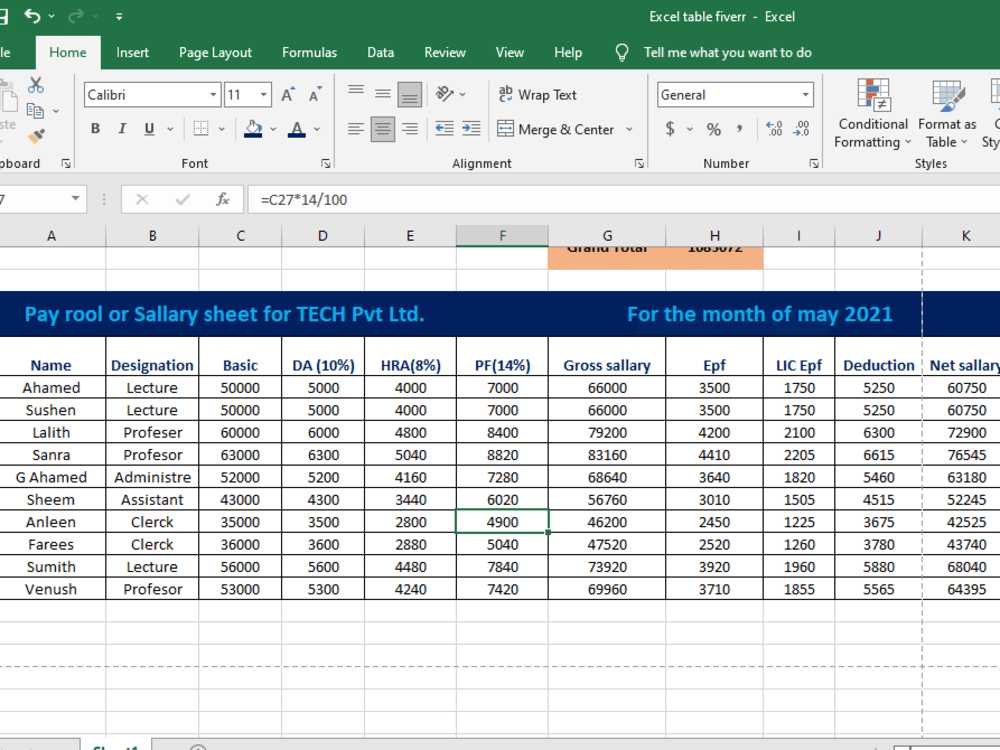Click the Copy icon in clipboard group
The width and height of the screenshot is (1000, 750).
click(x=35, y=111)
